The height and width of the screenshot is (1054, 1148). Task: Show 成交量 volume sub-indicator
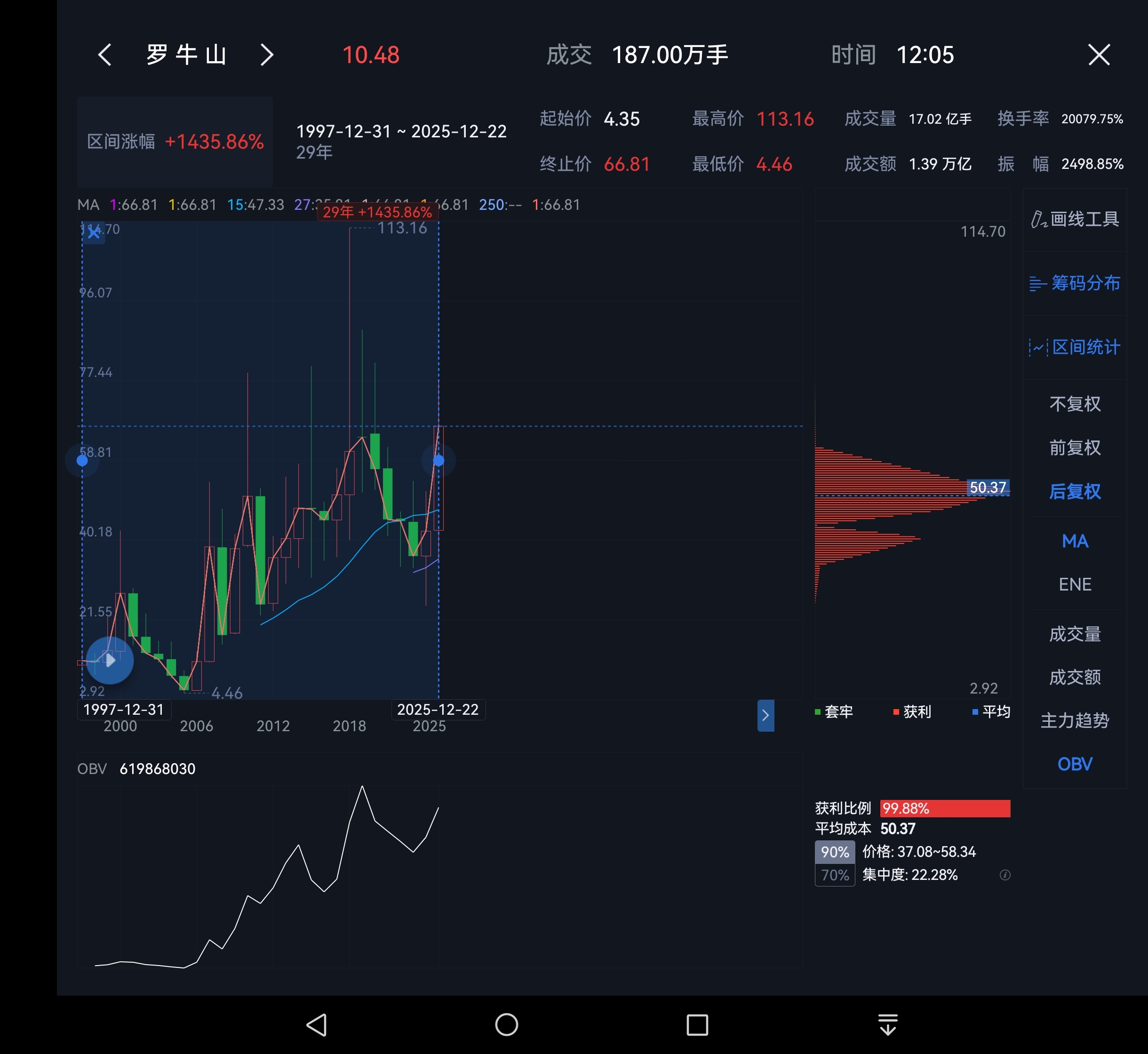click(1075, 634)
